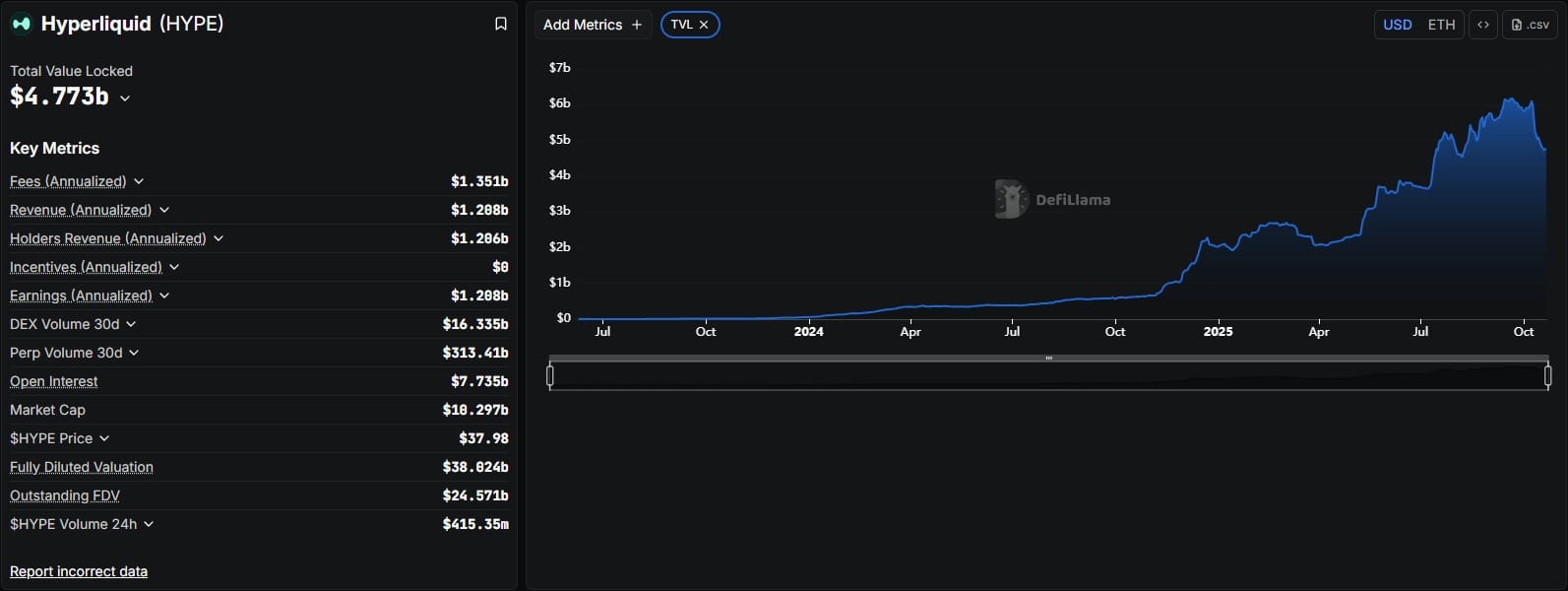The height and width of the screenshot is (591, 1568).
Task: Open the embed code icon button
Action: 1483,25
